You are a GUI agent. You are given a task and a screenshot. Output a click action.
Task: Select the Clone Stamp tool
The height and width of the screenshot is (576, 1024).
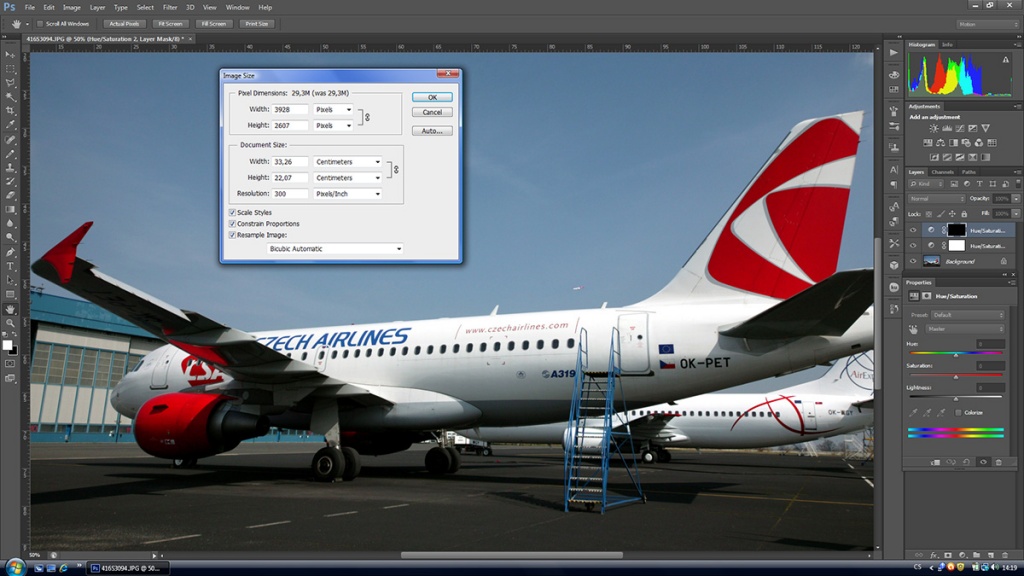click(x=10, y=168)
